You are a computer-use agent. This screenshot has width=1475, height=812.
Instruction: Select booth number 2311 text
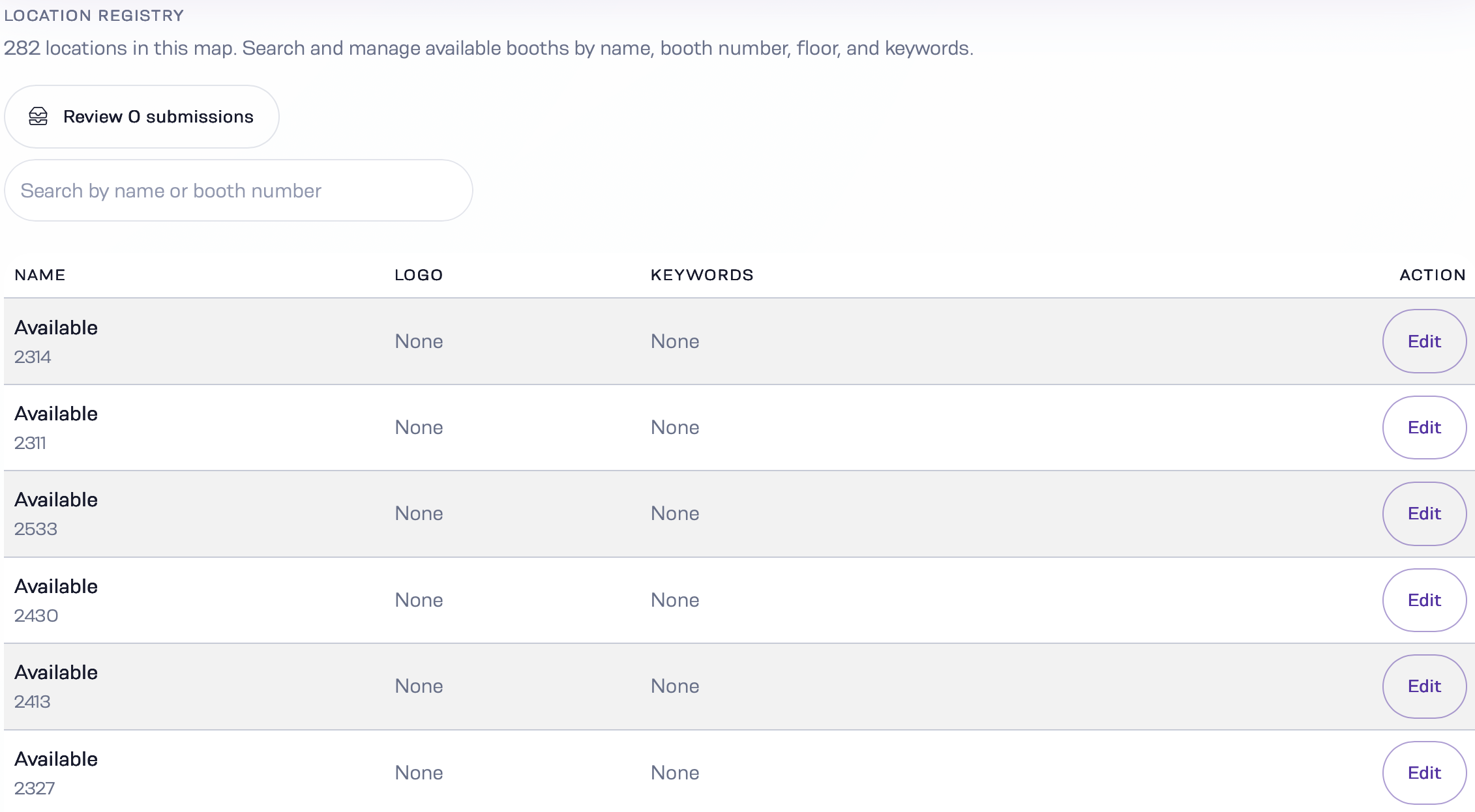tap(30, 443)
